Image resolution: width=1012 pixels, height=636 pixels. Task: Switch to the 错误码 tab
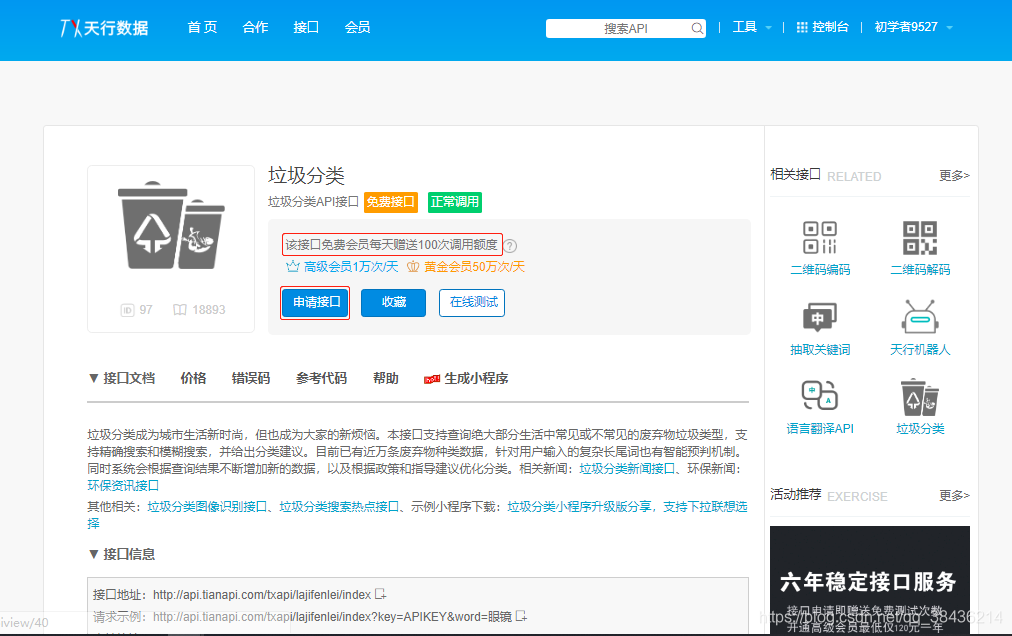click(250, 378)
